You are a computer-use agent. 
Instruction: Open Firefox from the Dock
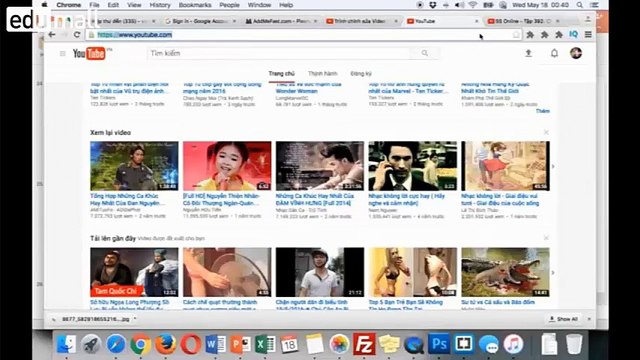click(x=166, y=344)
